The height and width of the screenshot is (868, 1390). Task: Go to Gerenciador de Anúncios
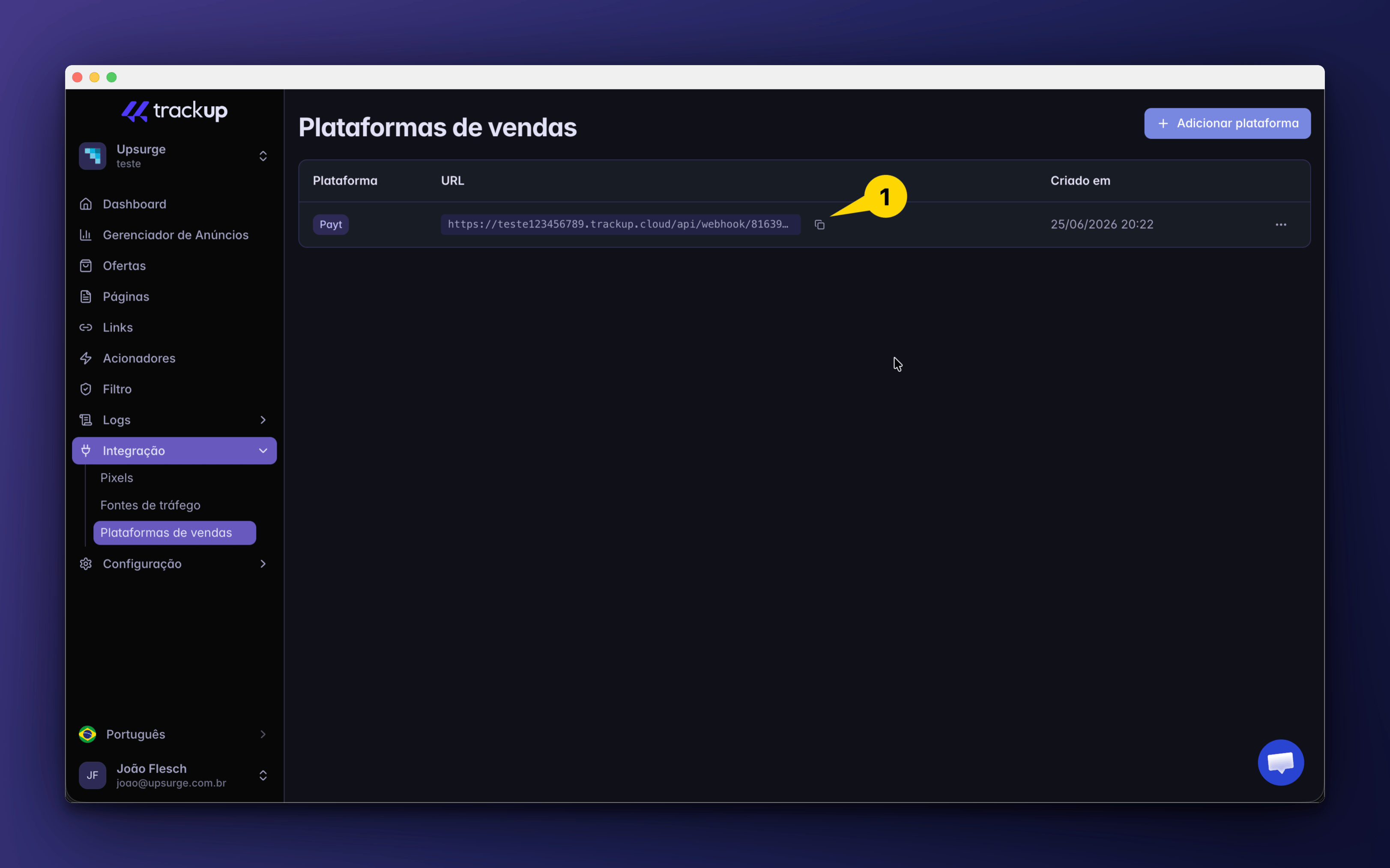pos(174,235)
